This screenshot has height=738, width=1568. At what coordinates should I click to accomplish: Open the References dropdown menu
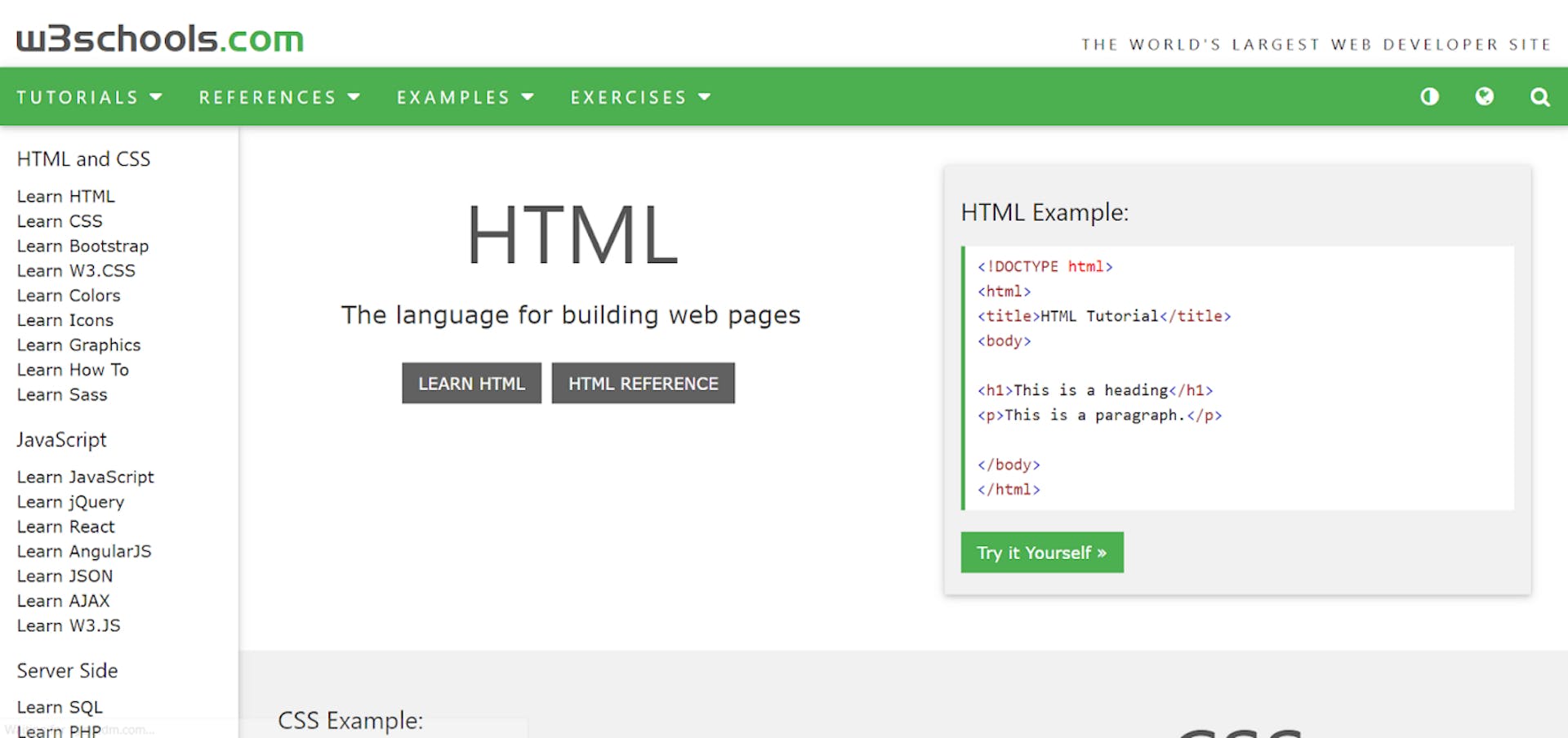(279, 97)
